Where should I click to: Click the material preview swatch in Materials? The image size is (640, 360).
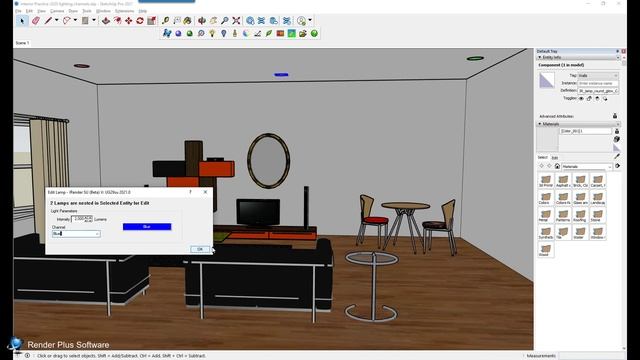(547, 140)
